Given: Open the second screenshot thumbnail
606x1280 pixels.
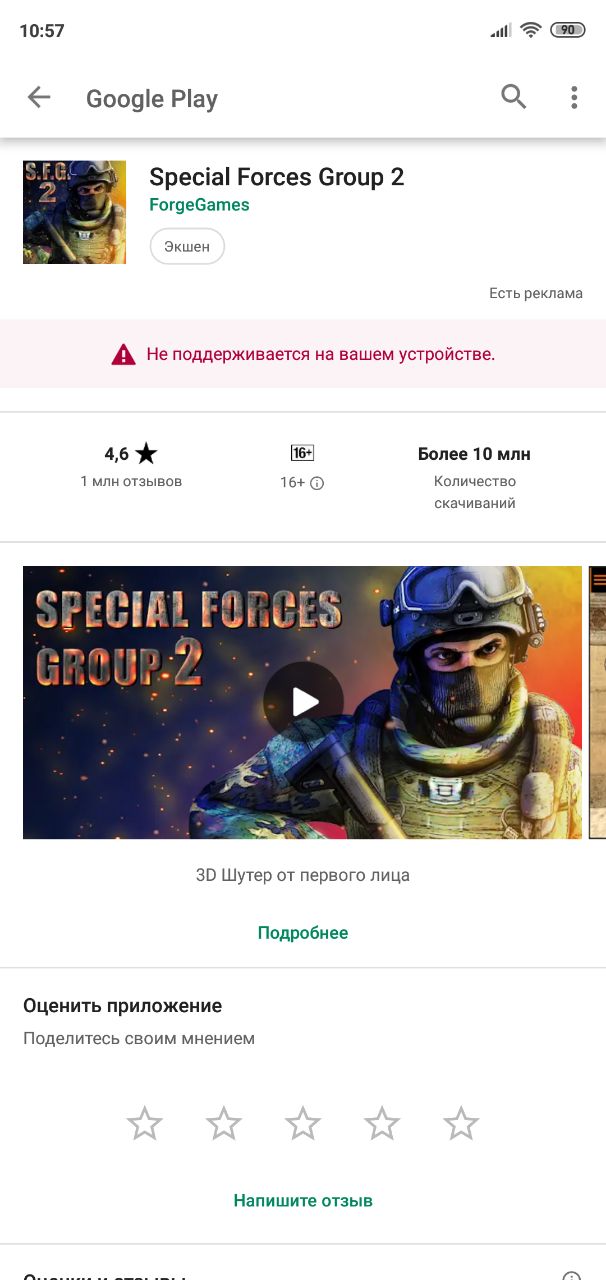Looking at the screenshot, I should tap(597, 702).
